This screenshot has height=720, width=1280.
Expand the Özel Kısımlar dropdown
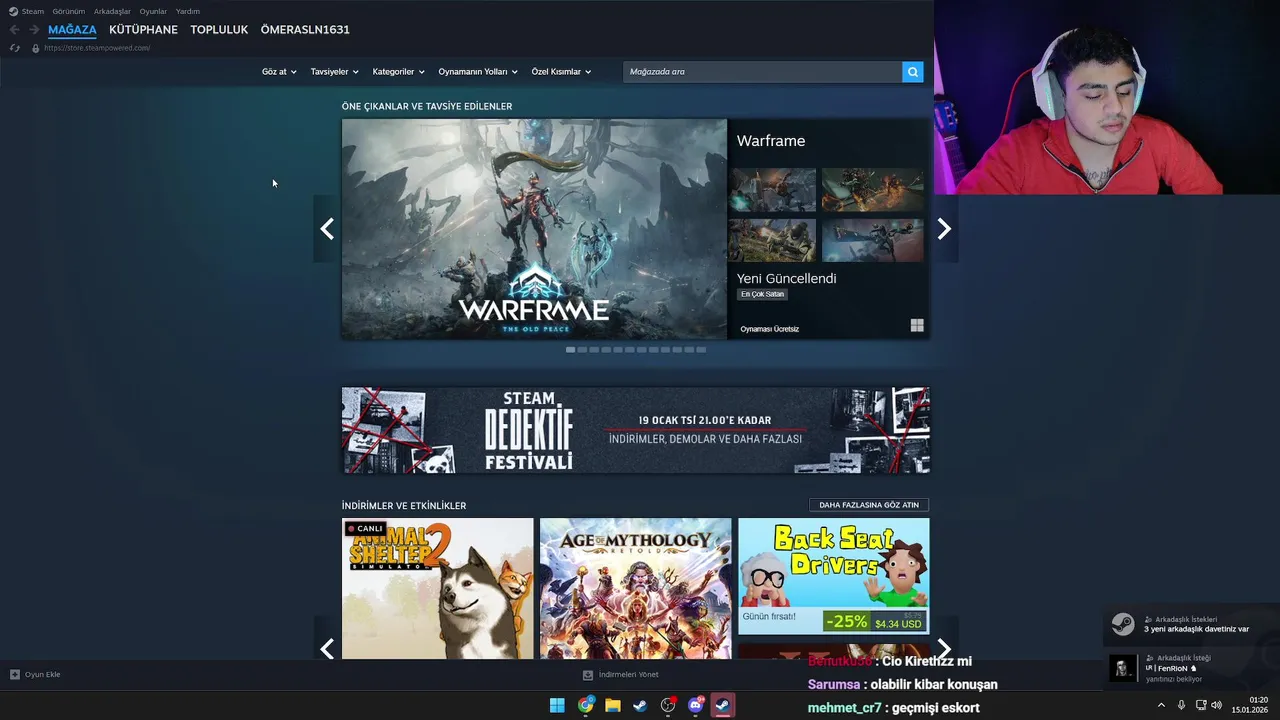point(561,72)
